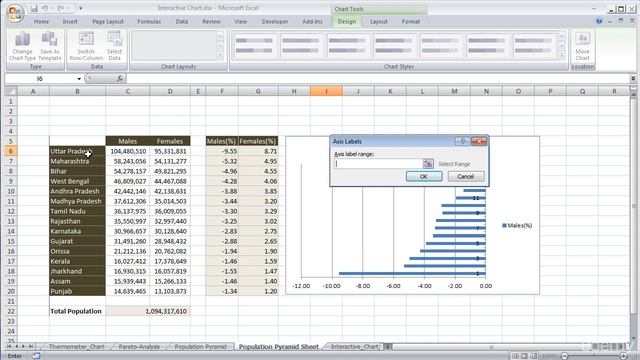640x360 pixels.
Task: Click the zoom in plus button
Action: [623, 356]
